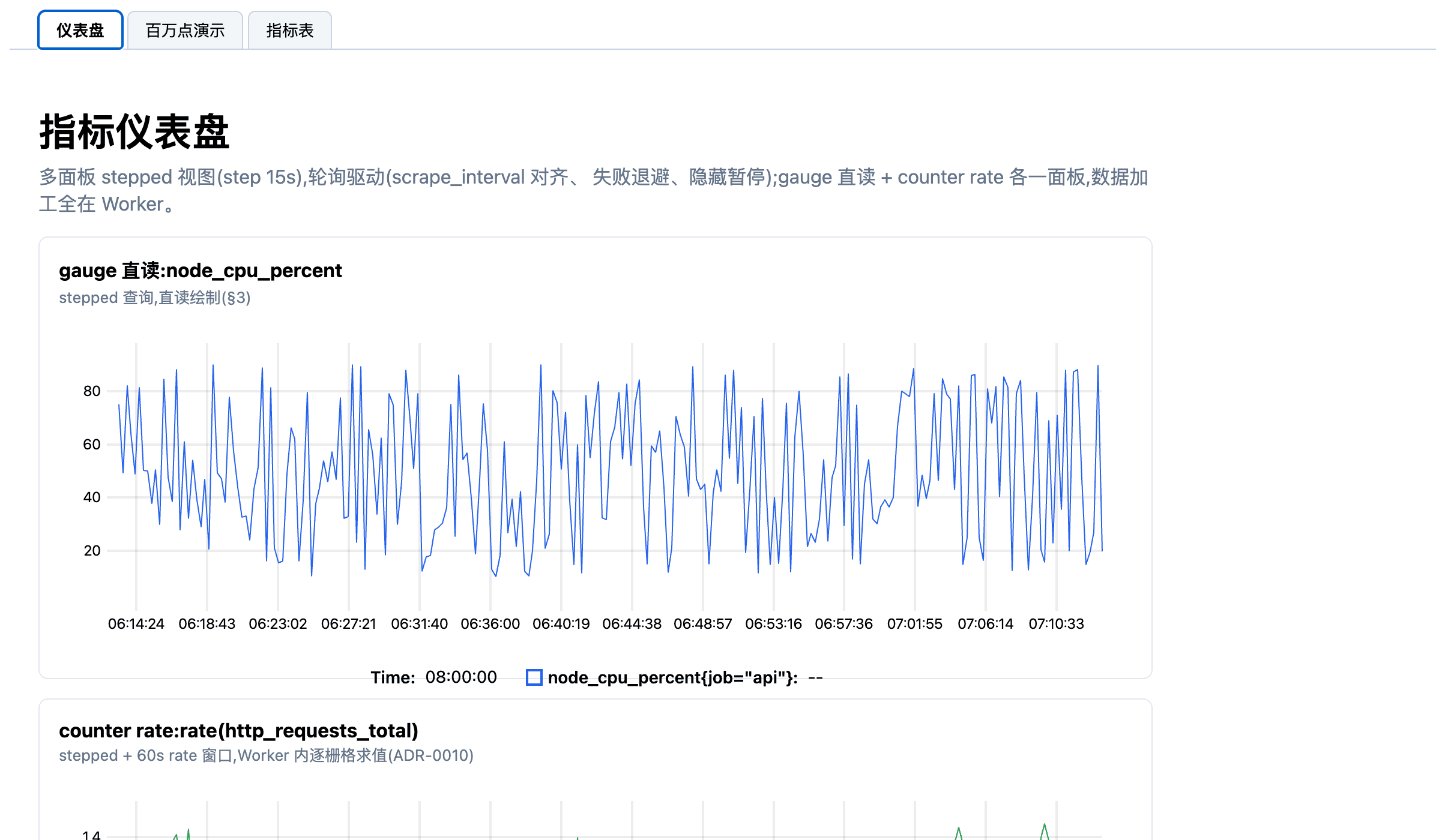Viewport: 1436px width, 840px height.
Task: Click x-axis label 07:01:55
Action: [915, 624]
